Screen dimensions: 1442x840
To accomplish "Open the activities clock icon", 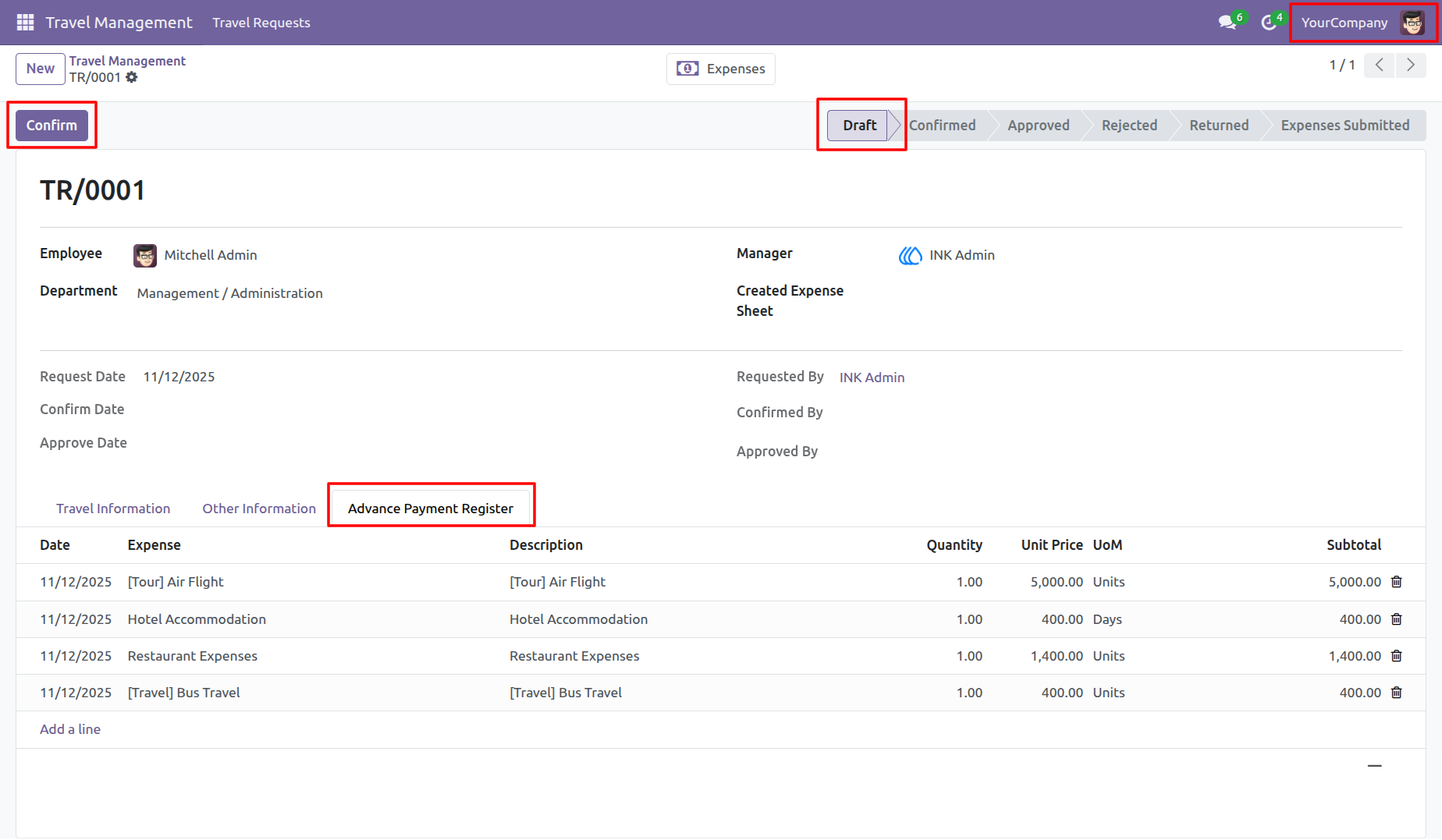I will pos(1269,23).
